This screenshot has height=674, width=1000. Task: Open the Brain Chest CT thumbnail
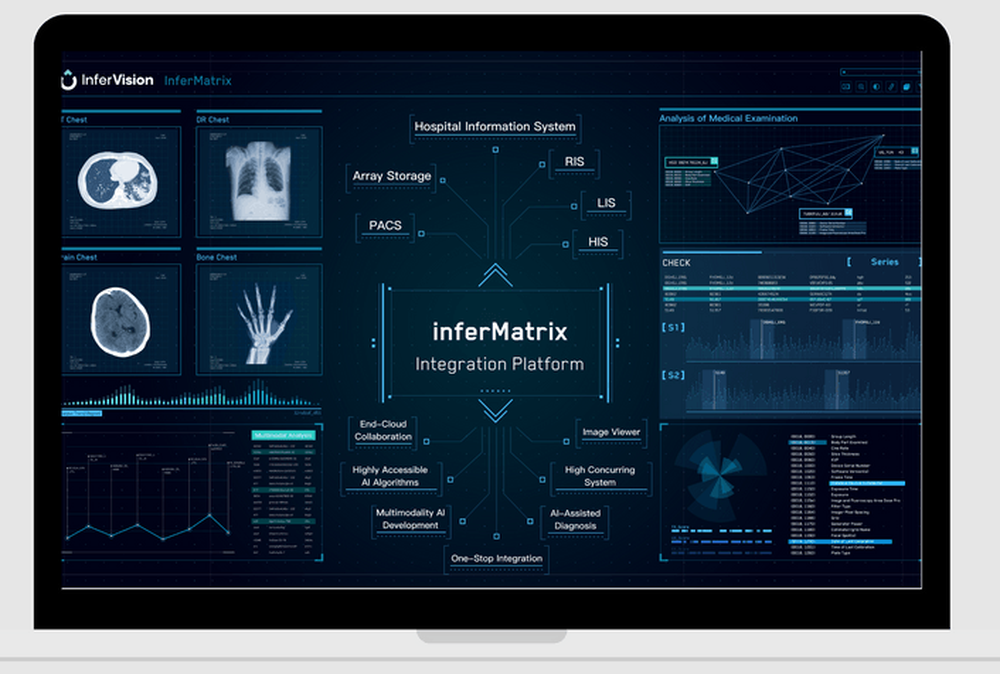(x=121, y=319)
